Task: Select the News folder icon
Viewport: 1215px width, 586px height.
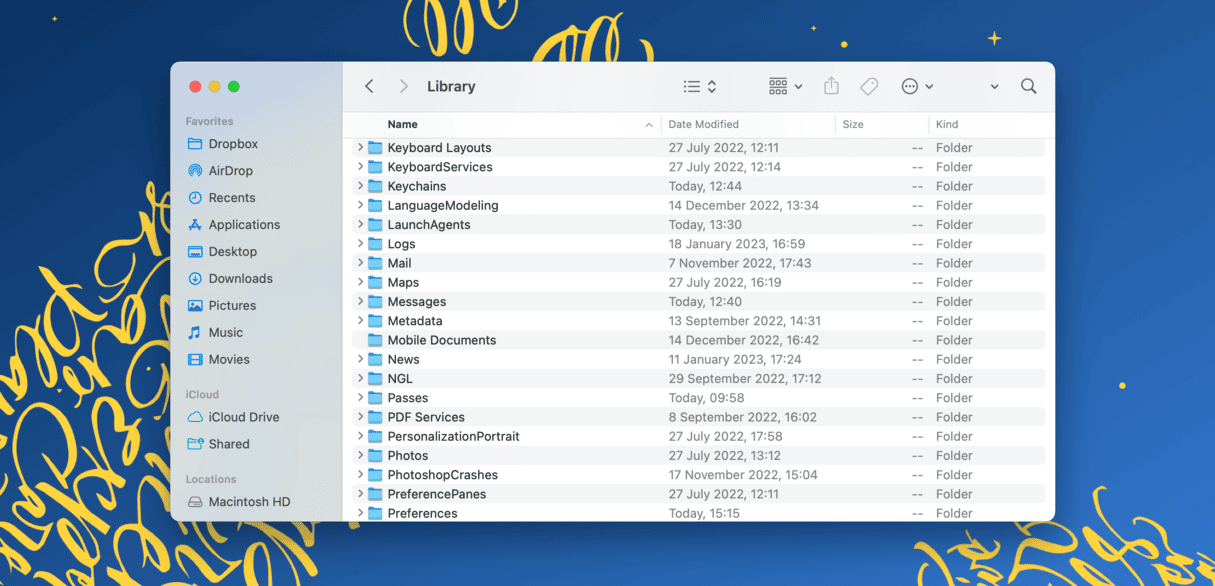Action: pyautogui.click(x=375, y=360)
